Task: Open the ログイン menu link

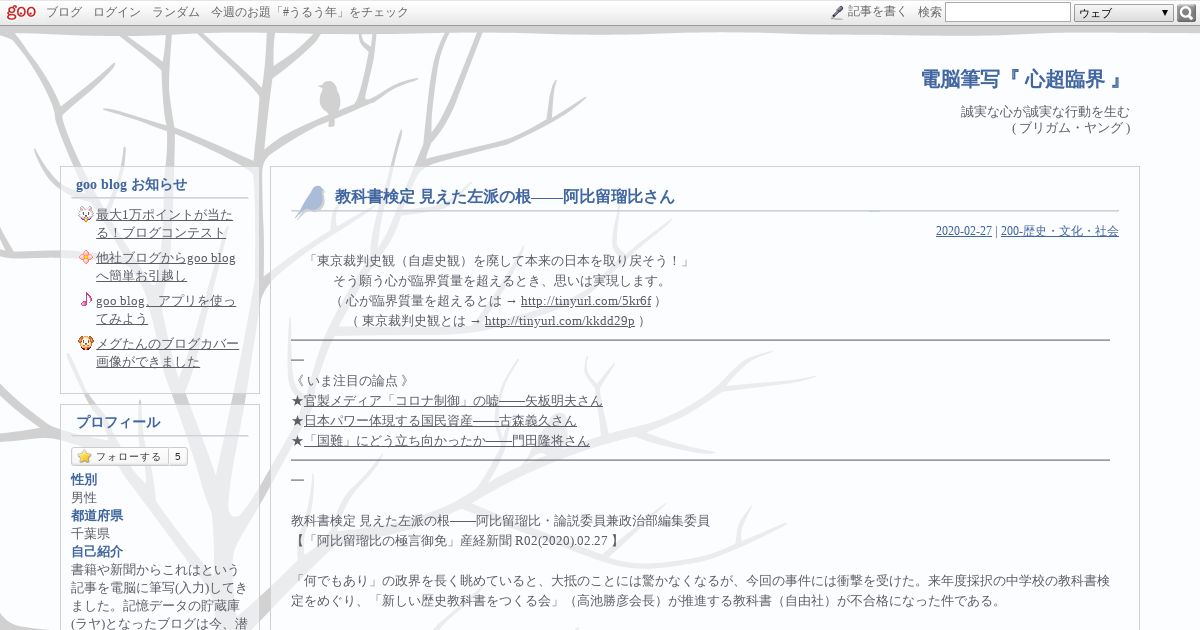Action: (x=117, y=12)
